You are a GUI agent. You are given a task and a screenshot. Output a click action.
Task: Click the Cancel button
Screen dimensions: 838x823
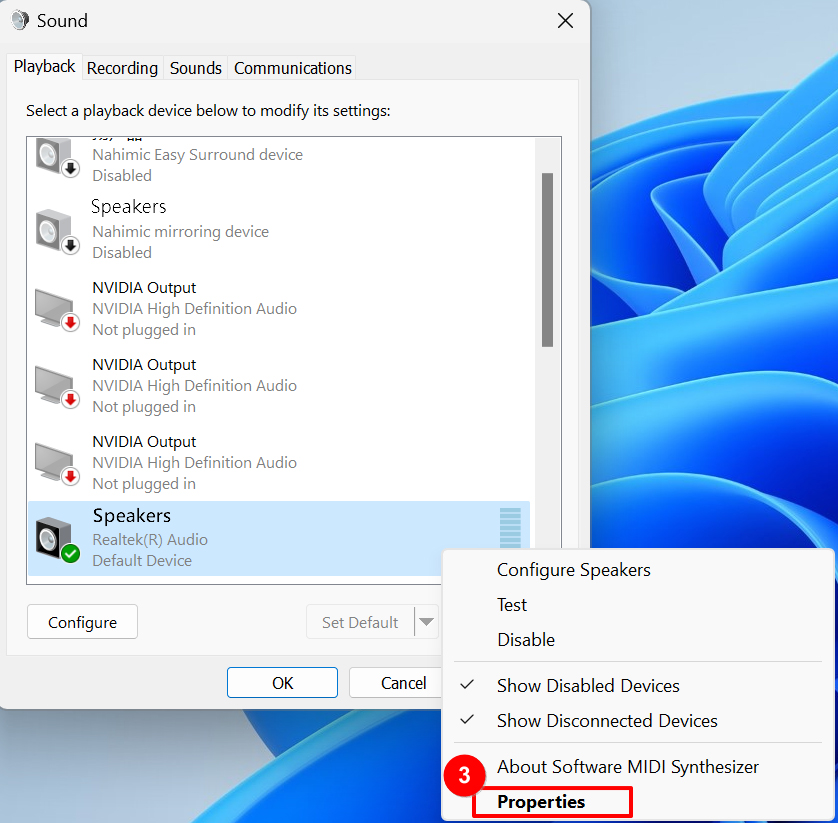click(395, 682)
